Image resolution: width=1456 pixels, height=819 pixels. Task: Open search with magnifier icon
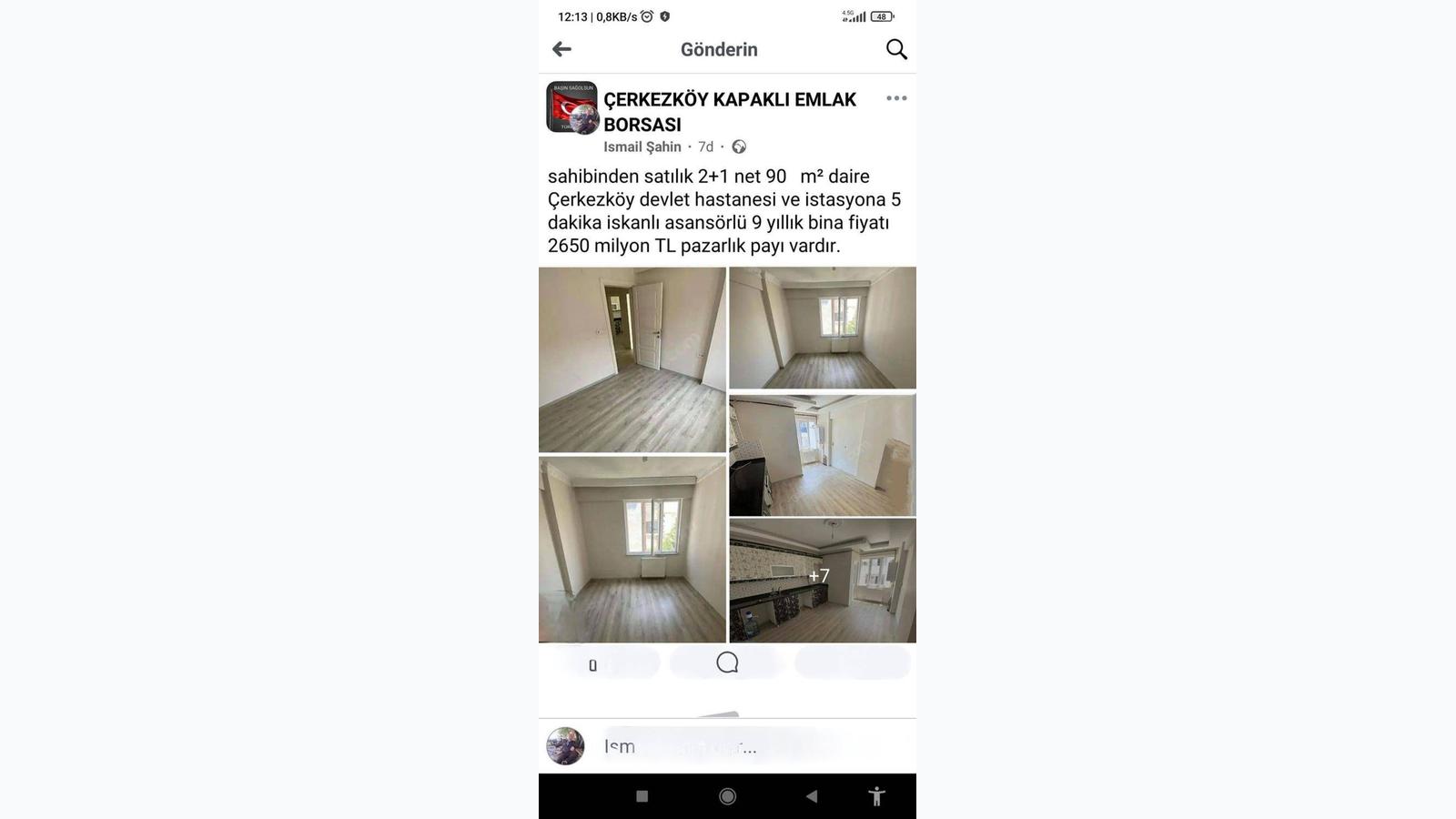[x=896, y=49]
